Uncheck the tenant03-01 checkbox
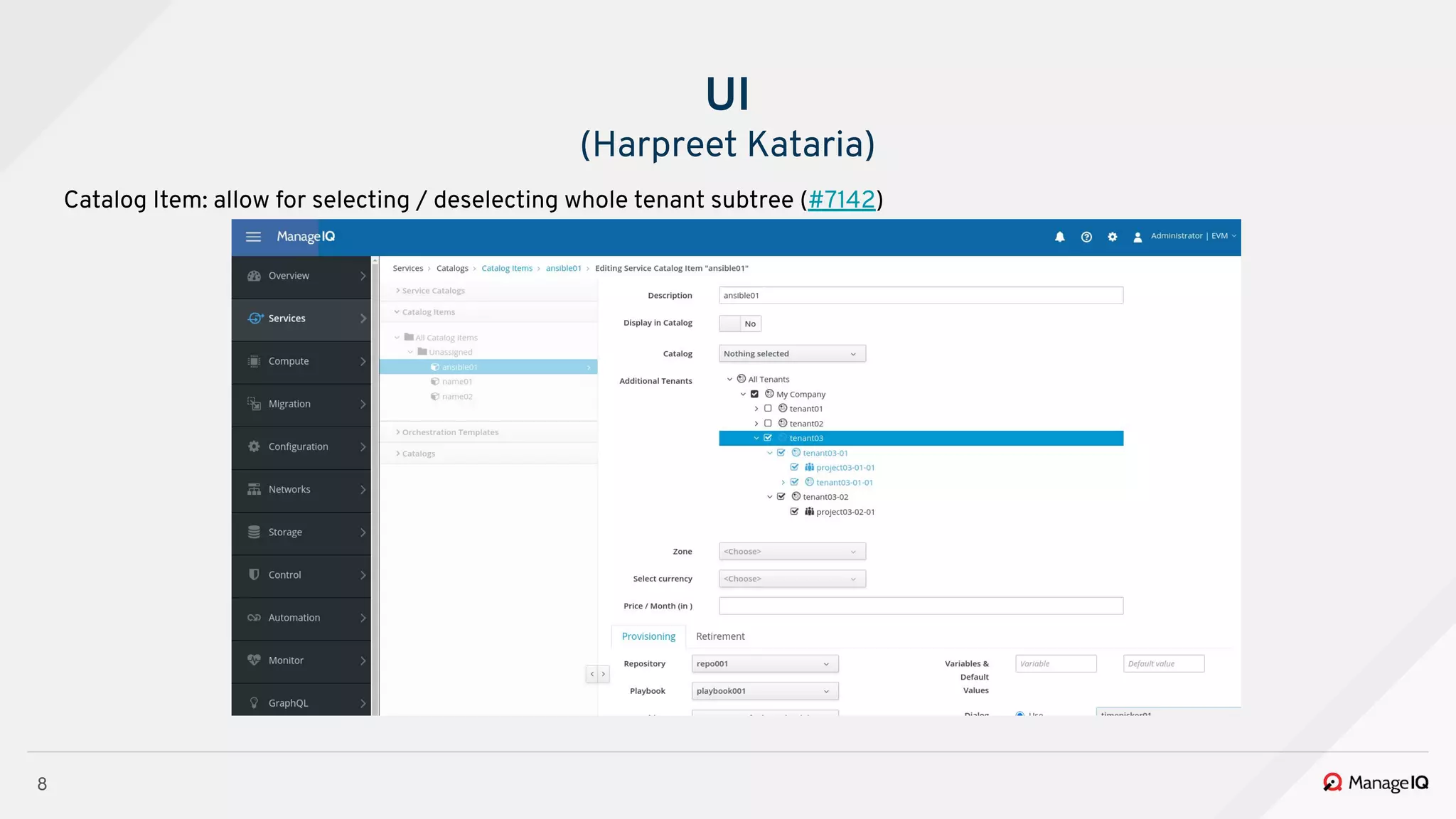 (x=781, y=453)
